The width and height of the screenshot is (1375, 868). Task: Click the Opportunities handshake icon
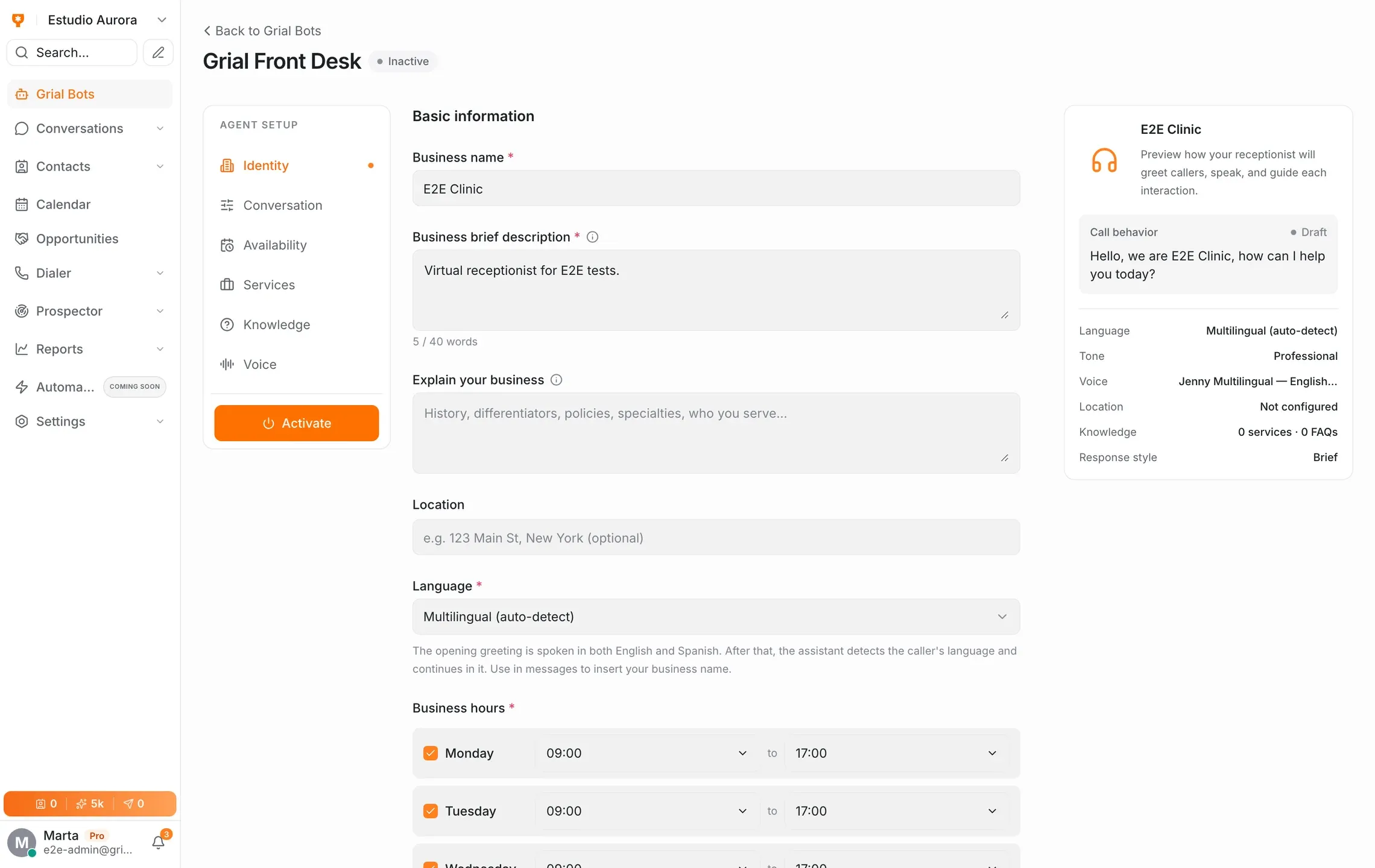[x=22, y=239]
